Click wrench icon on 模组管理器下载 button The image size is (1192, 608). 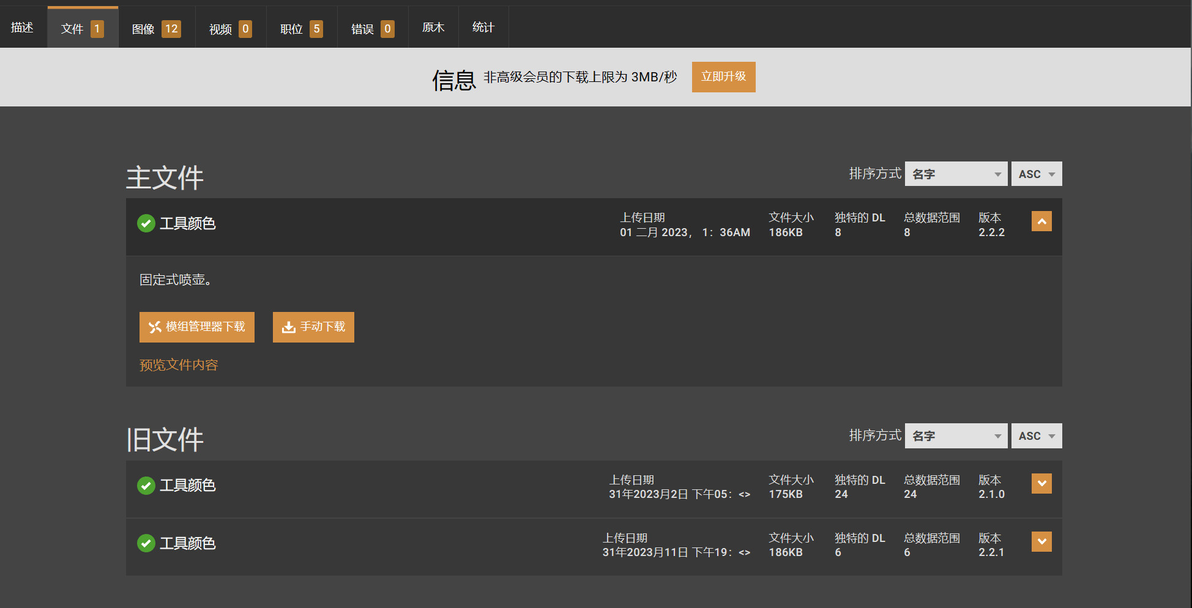[x=155, y=327]
